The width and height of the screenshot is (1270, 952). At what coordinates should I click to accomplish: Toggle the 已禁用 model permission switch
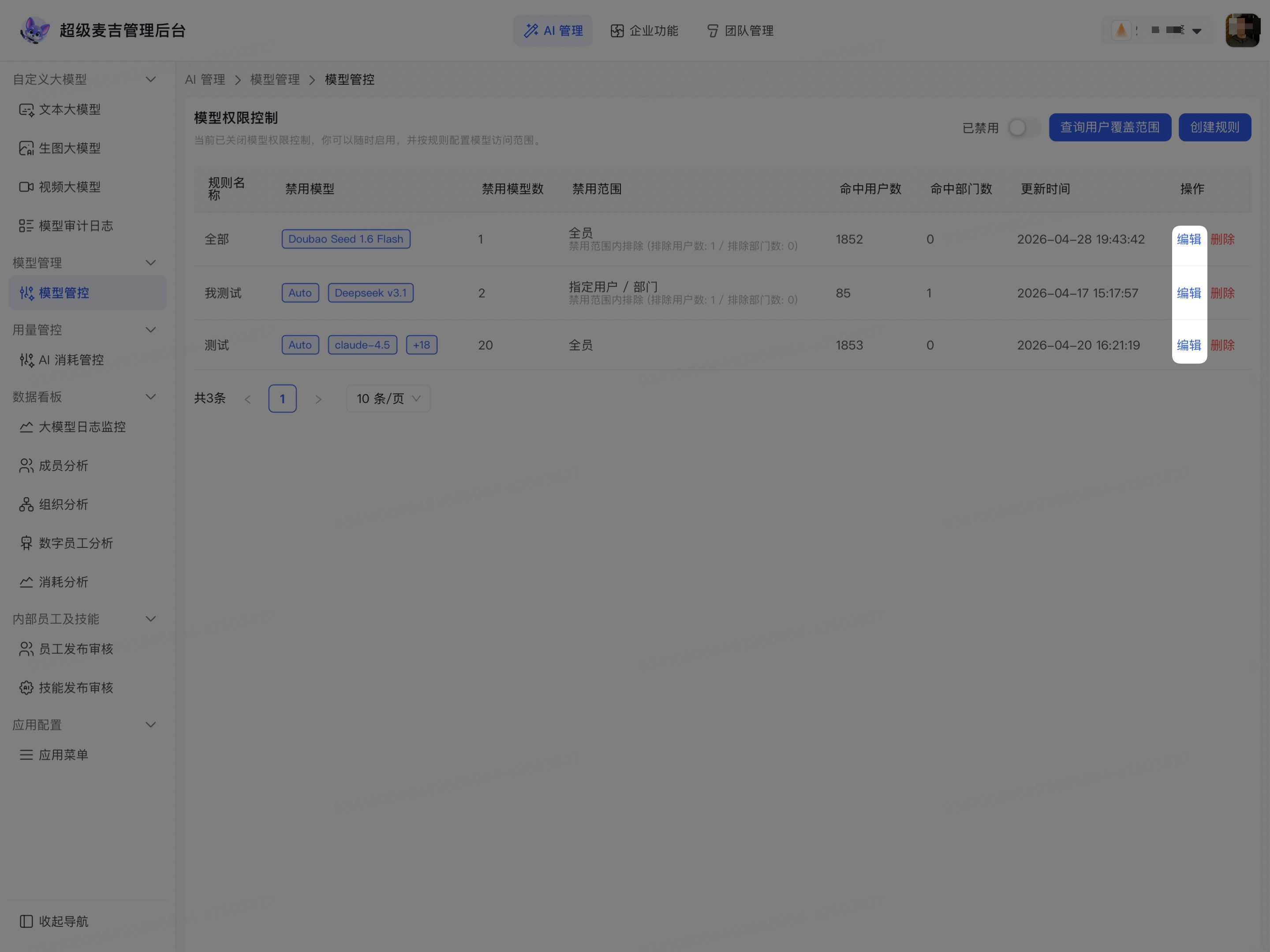coord(1024,127)
